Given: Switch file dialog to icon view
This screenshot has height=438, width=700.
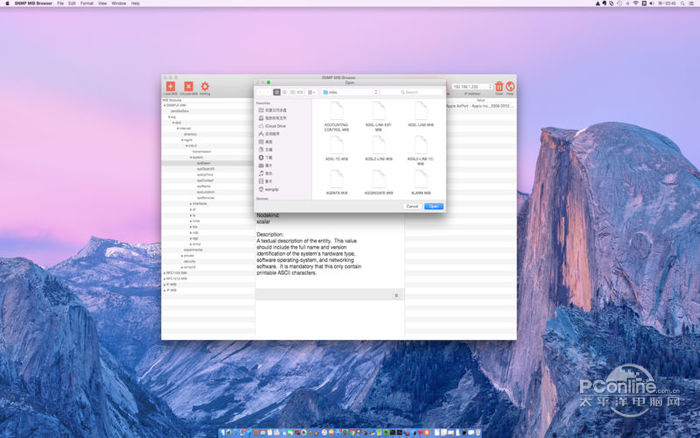Looking at the screenshot, I should pyautogui.click(x=277, y=92).
